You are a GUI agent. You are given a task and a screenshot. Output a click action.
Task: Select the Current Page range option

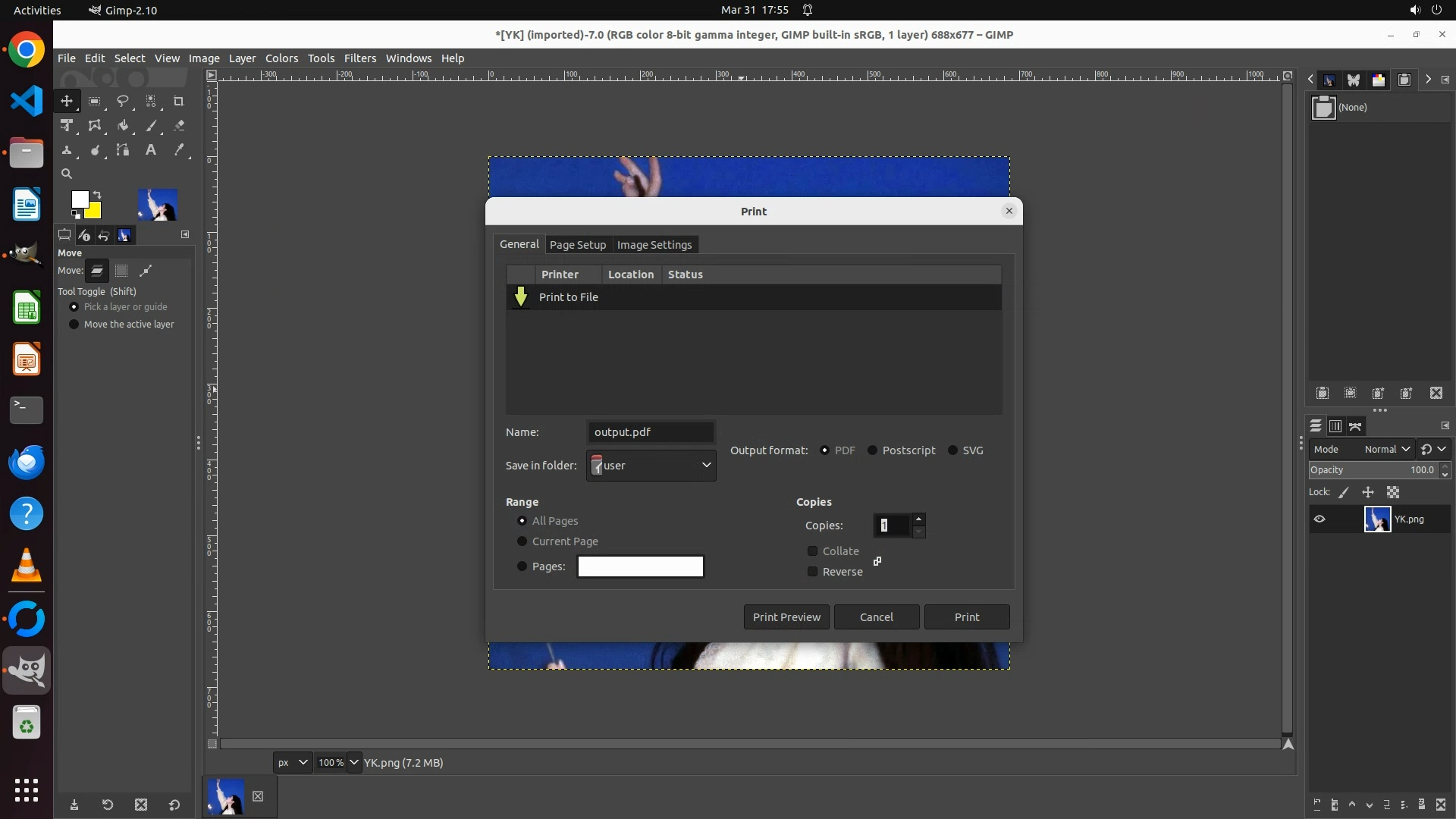coord(522,541)
